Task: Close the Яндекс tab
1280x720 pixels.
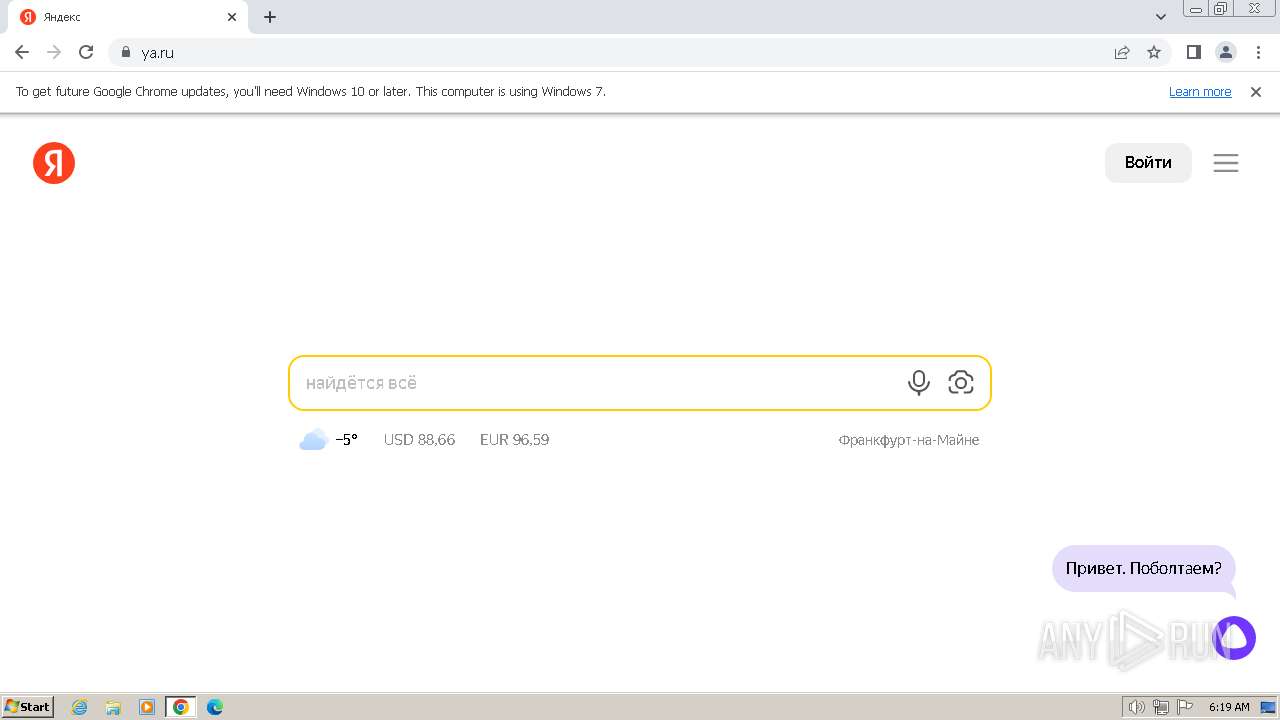Action: pyautogui.click(x=232, y=17)
